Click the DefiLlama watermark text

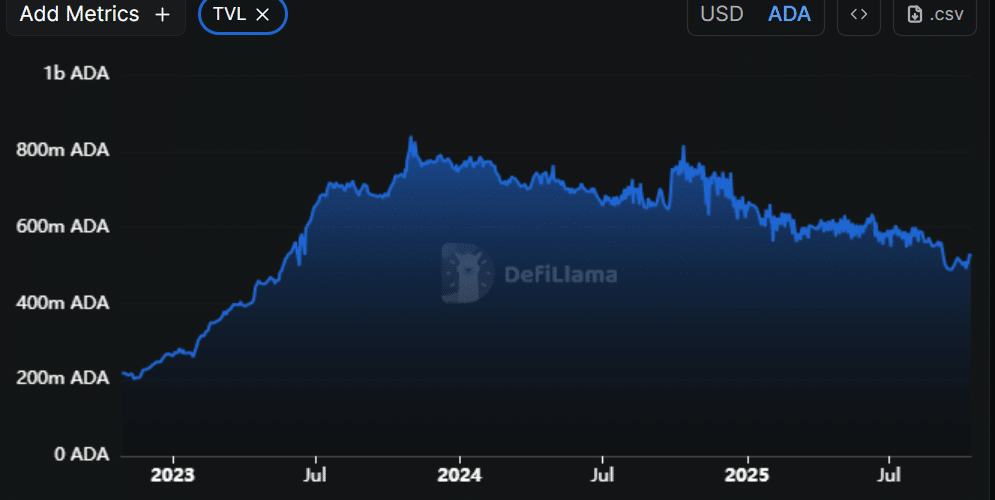559,274
